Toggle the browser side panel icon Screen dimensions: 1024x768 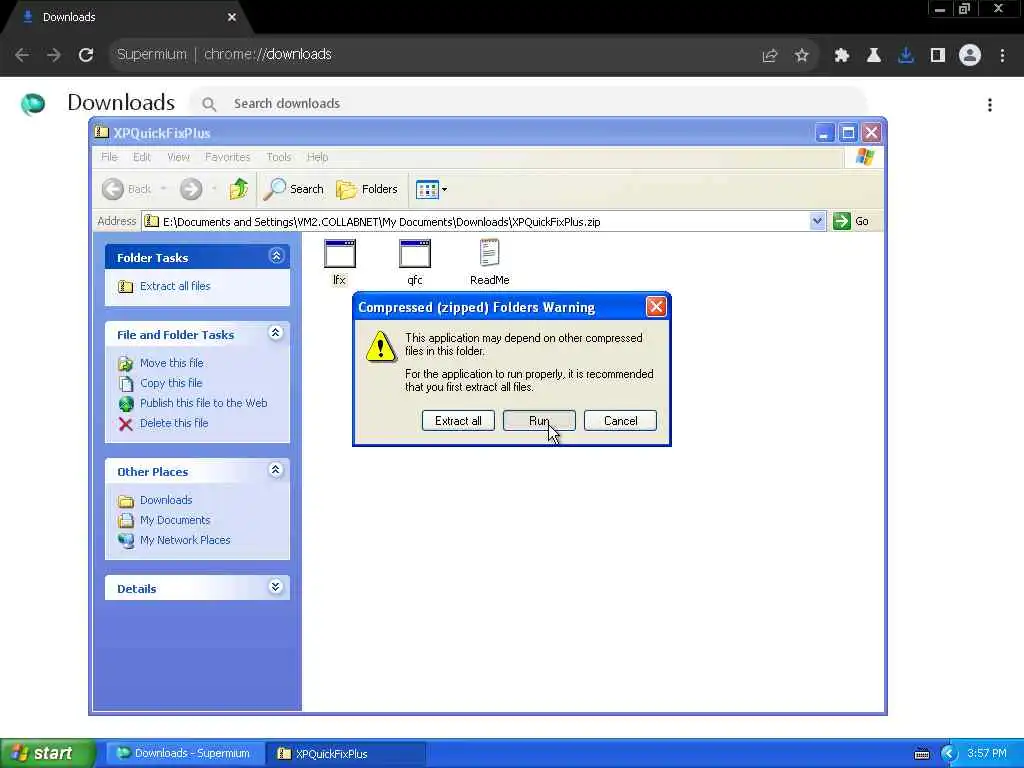point(938,56)
